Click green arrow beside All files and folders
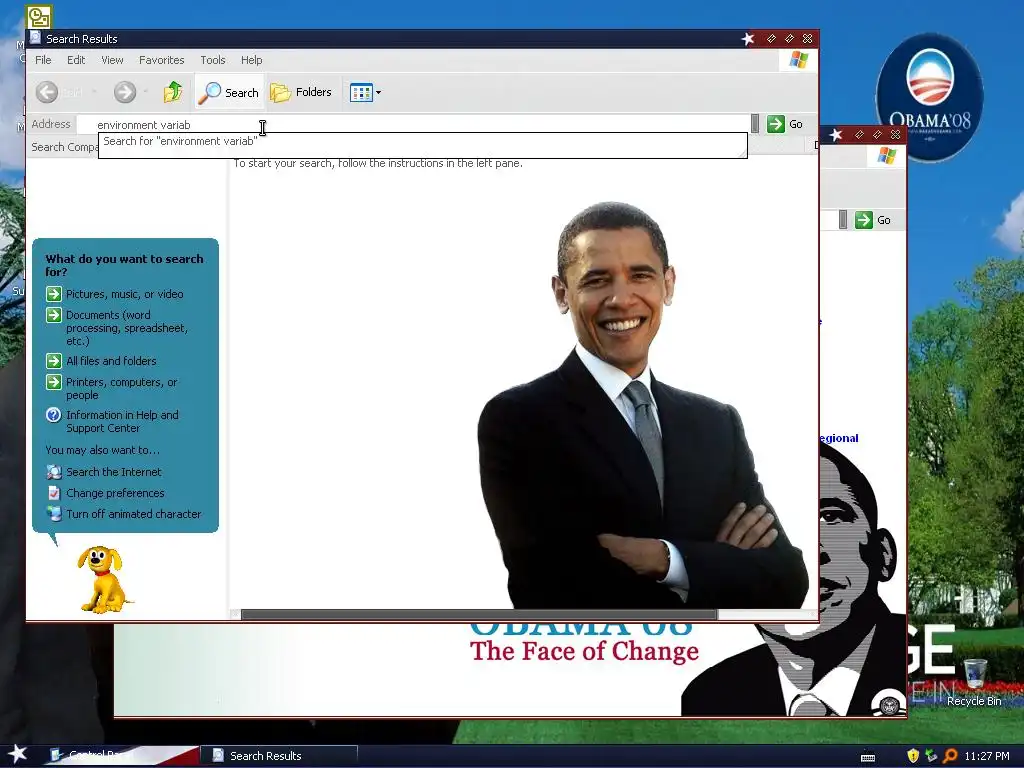This screenshot has height=768, width=1024. pyautogui.click(x=54, y=361)
